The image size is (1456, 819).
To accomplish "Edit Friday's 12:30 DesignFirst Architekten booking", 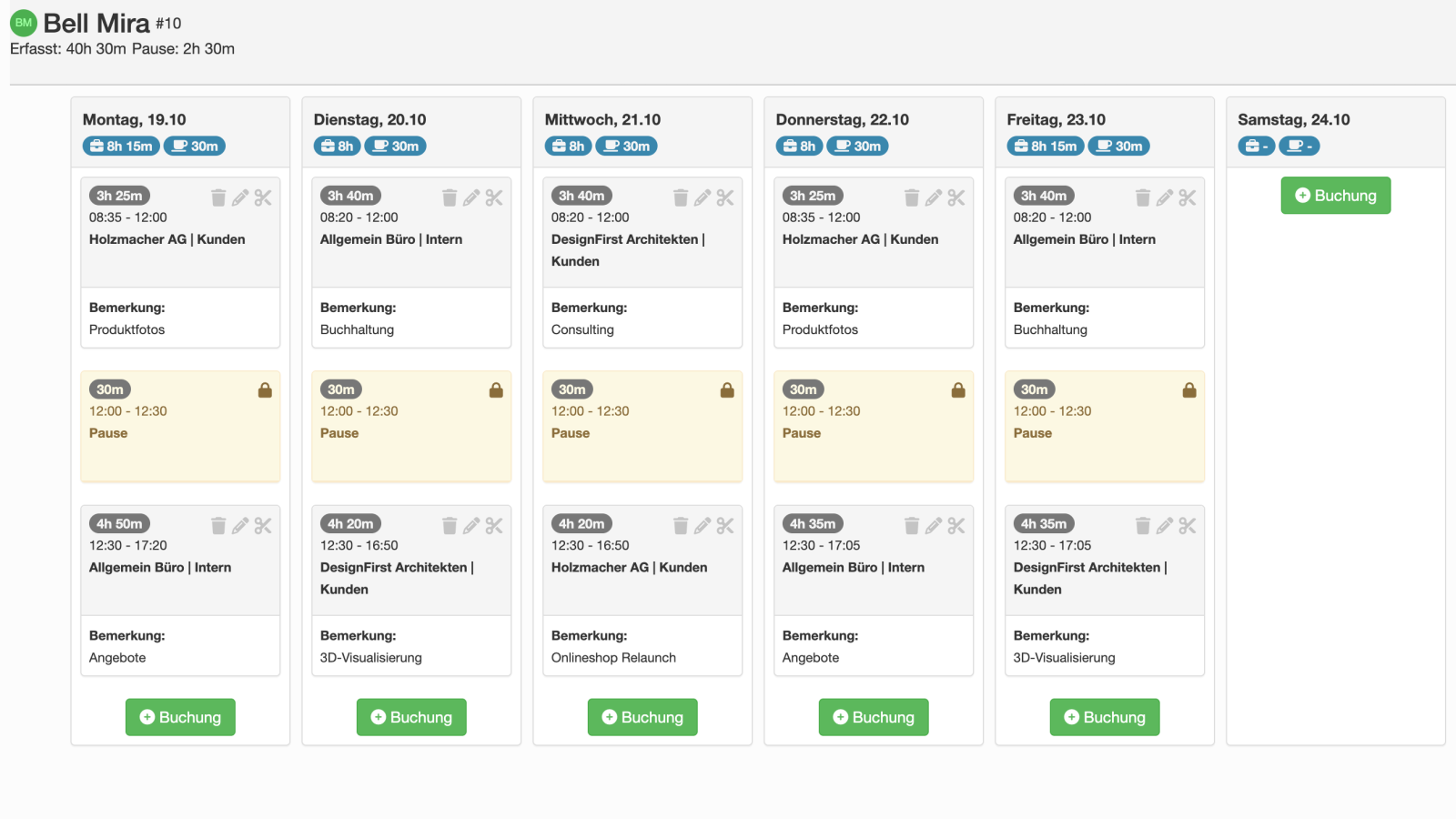I will click(x=1165, y=525).
